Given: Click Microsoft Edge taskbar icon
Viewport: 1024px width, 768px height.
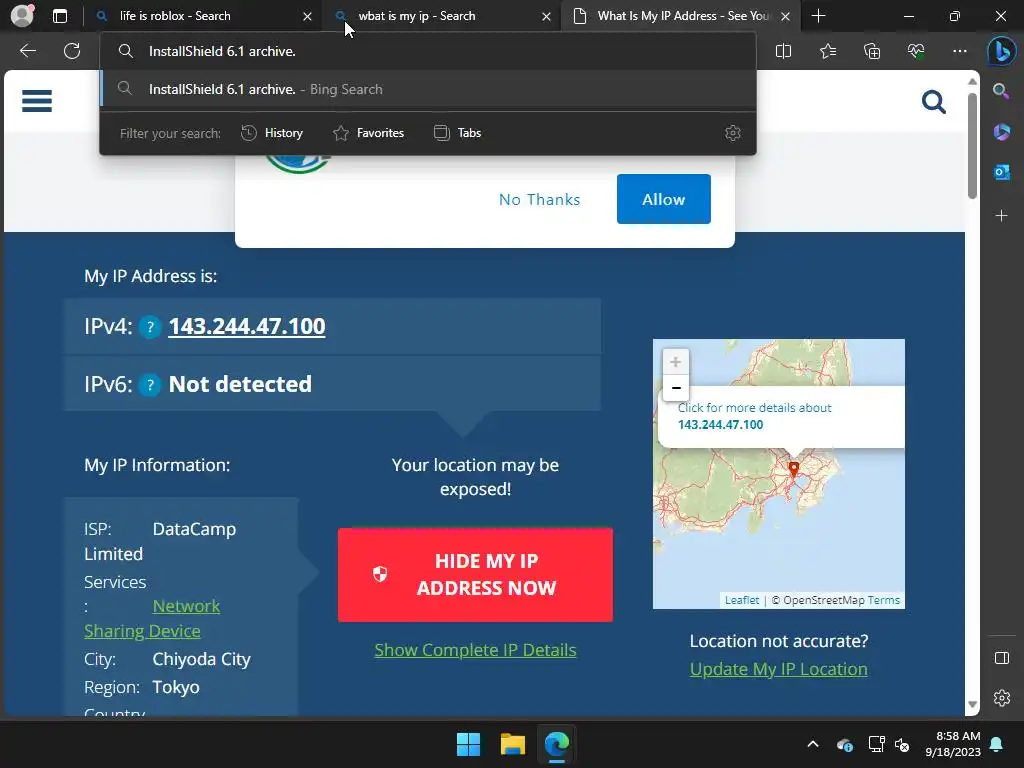Looking at the screenshot, I should pos(557,744).
